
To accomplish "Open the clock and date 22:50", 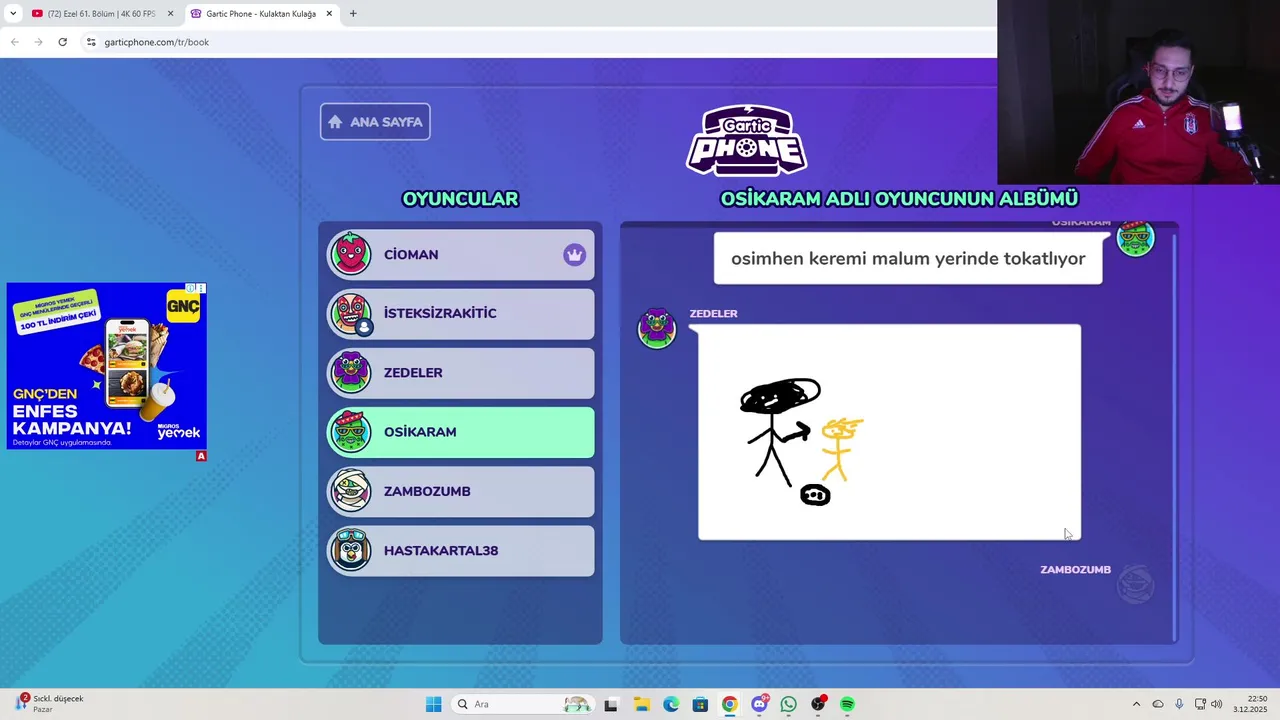I will tap(1250, 704).
